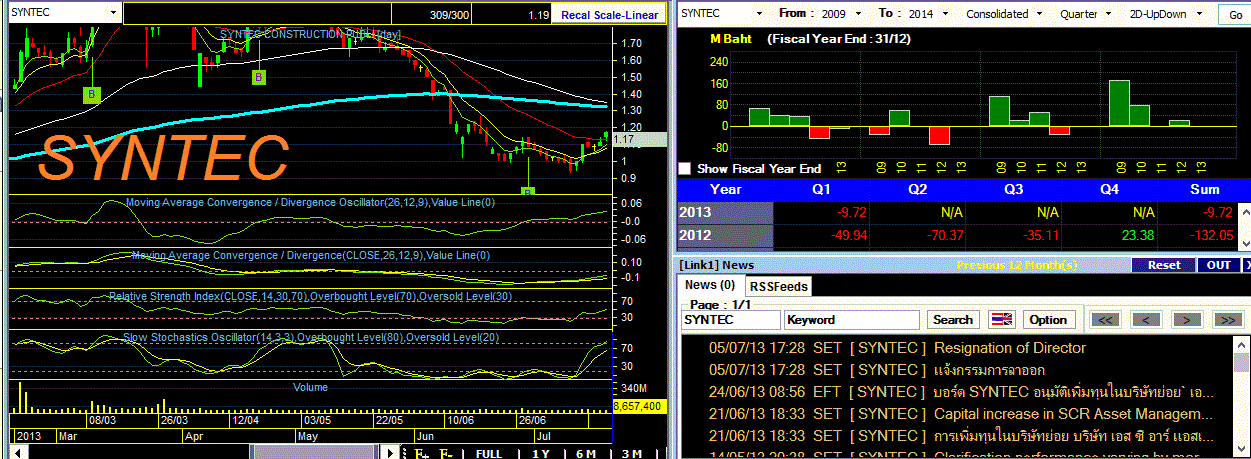Click the OUT button in news header
The height and width of the screenshot is (459, 1251).
(1219, 265)
